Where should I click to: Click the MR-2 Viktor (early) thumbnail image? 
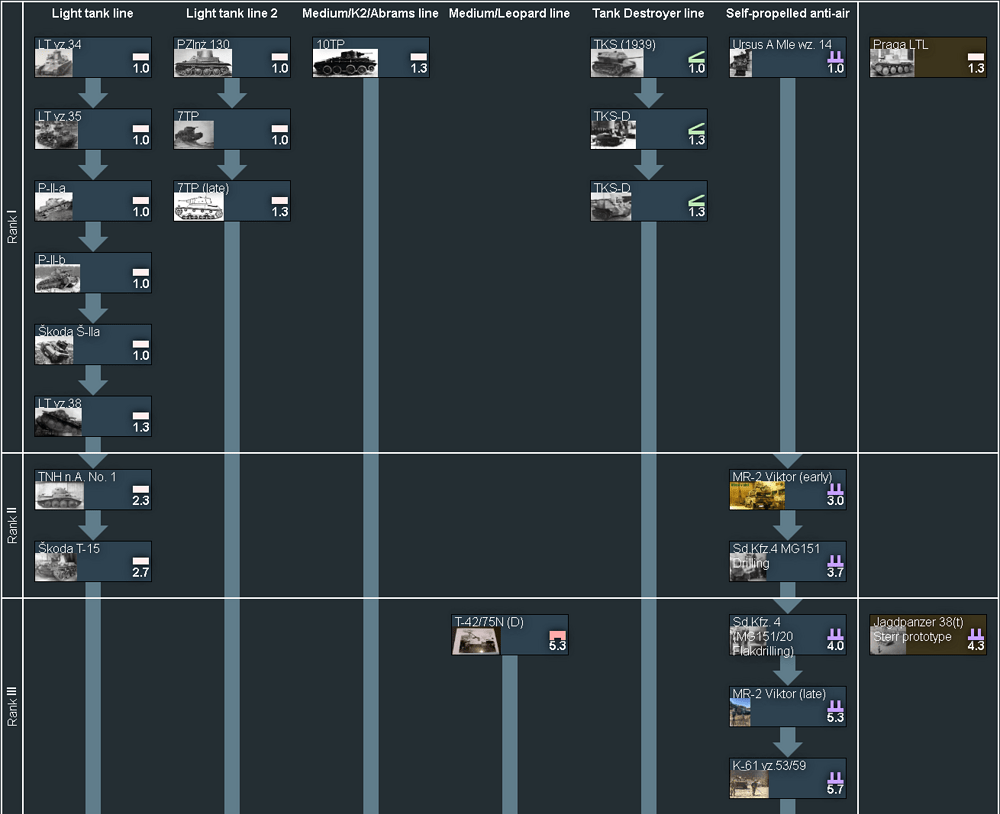(x=756, y=496)
